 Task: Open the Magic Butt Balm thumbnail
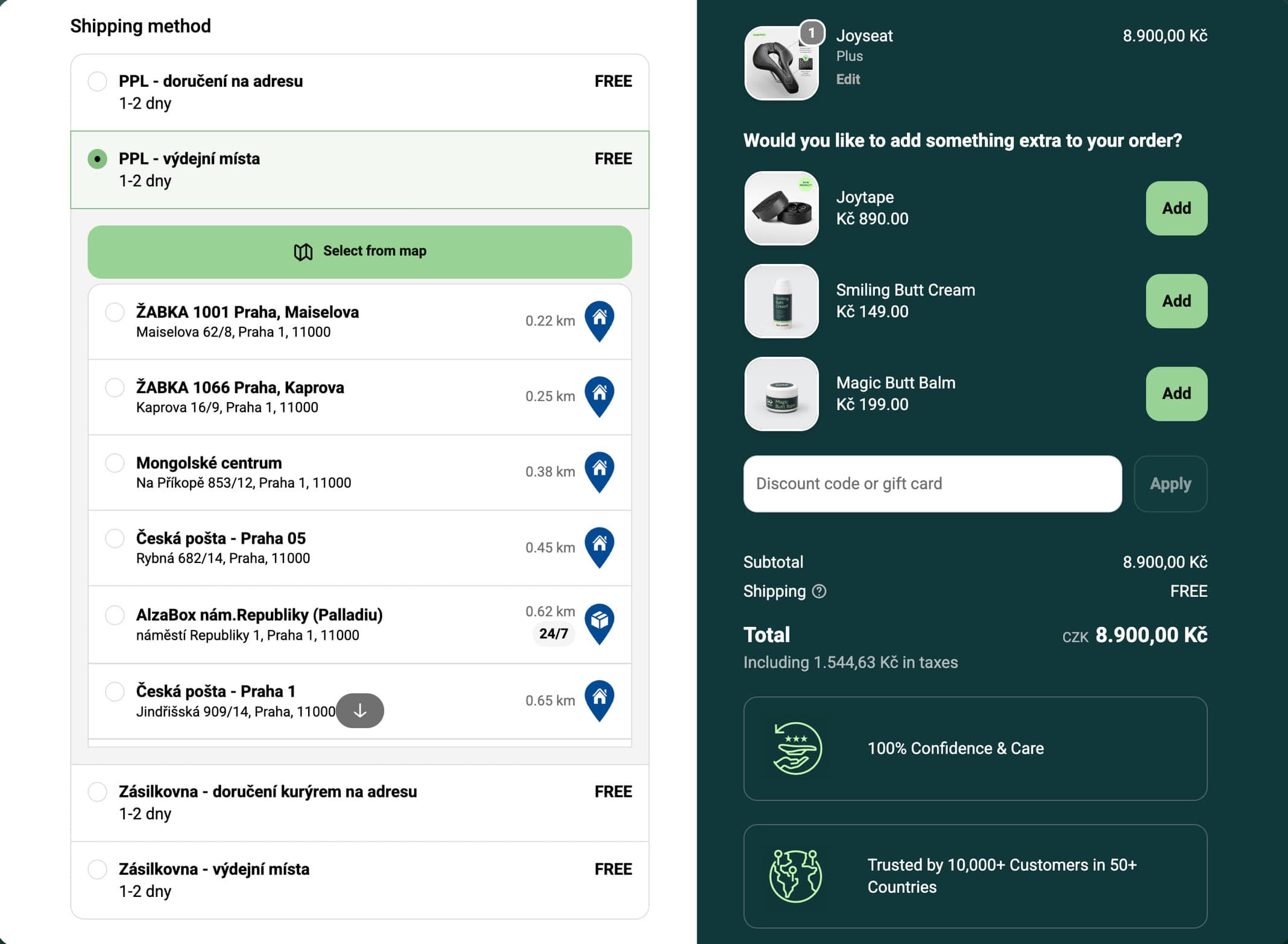click(x=781, y=394)
